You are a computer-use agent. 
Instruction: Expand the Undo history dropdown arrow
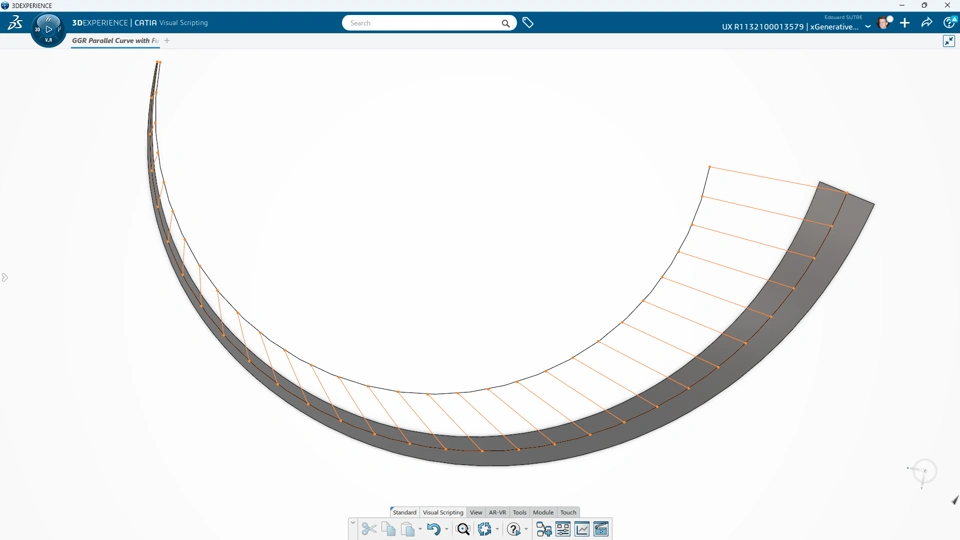tap(446, 530)
